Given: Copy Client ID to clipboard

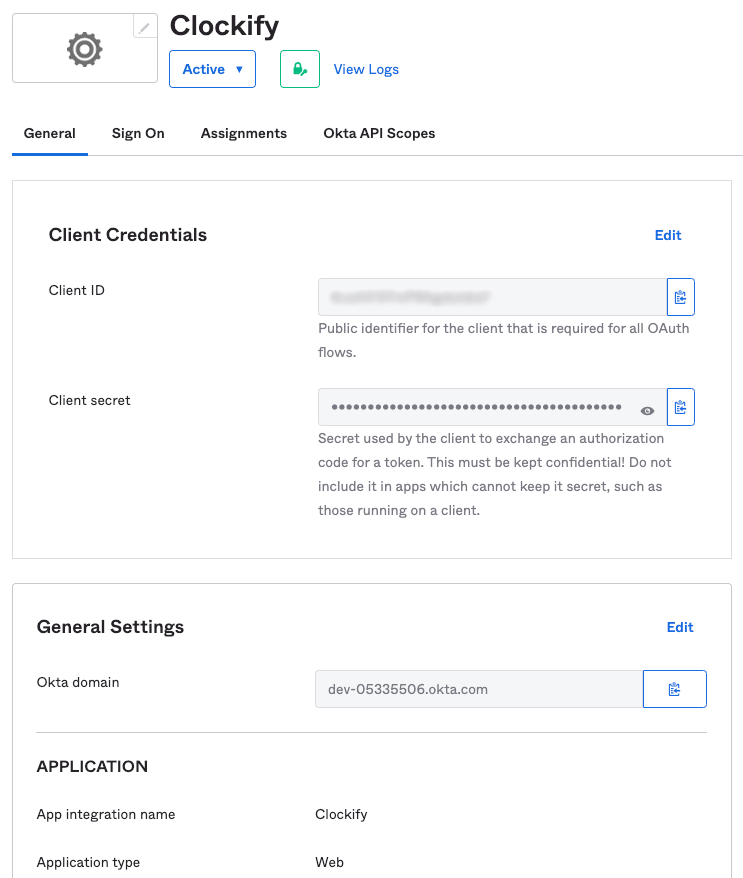Looking at the screenshot, I should [x=680, y=297].
